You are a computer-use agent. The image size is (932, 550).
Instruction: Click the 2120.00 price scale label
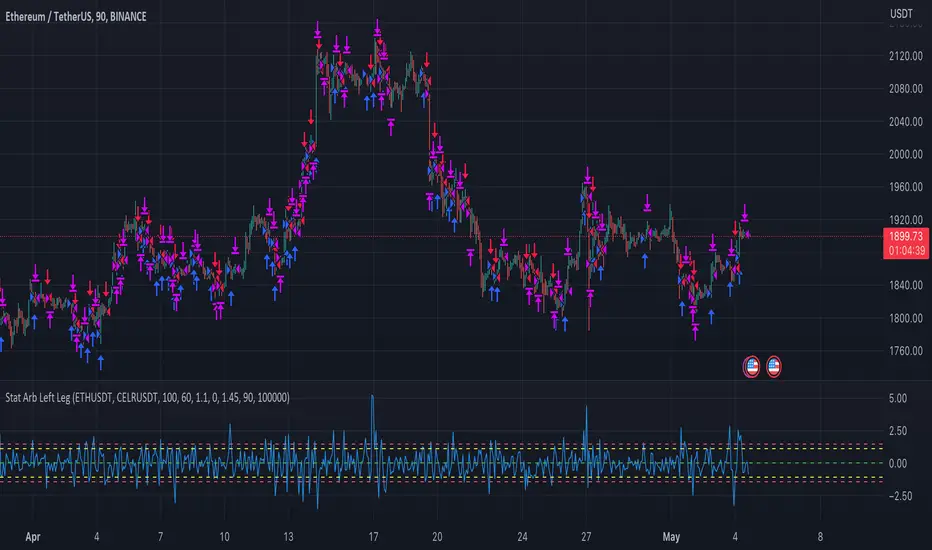pyautogui.click(x=906, y=56)
